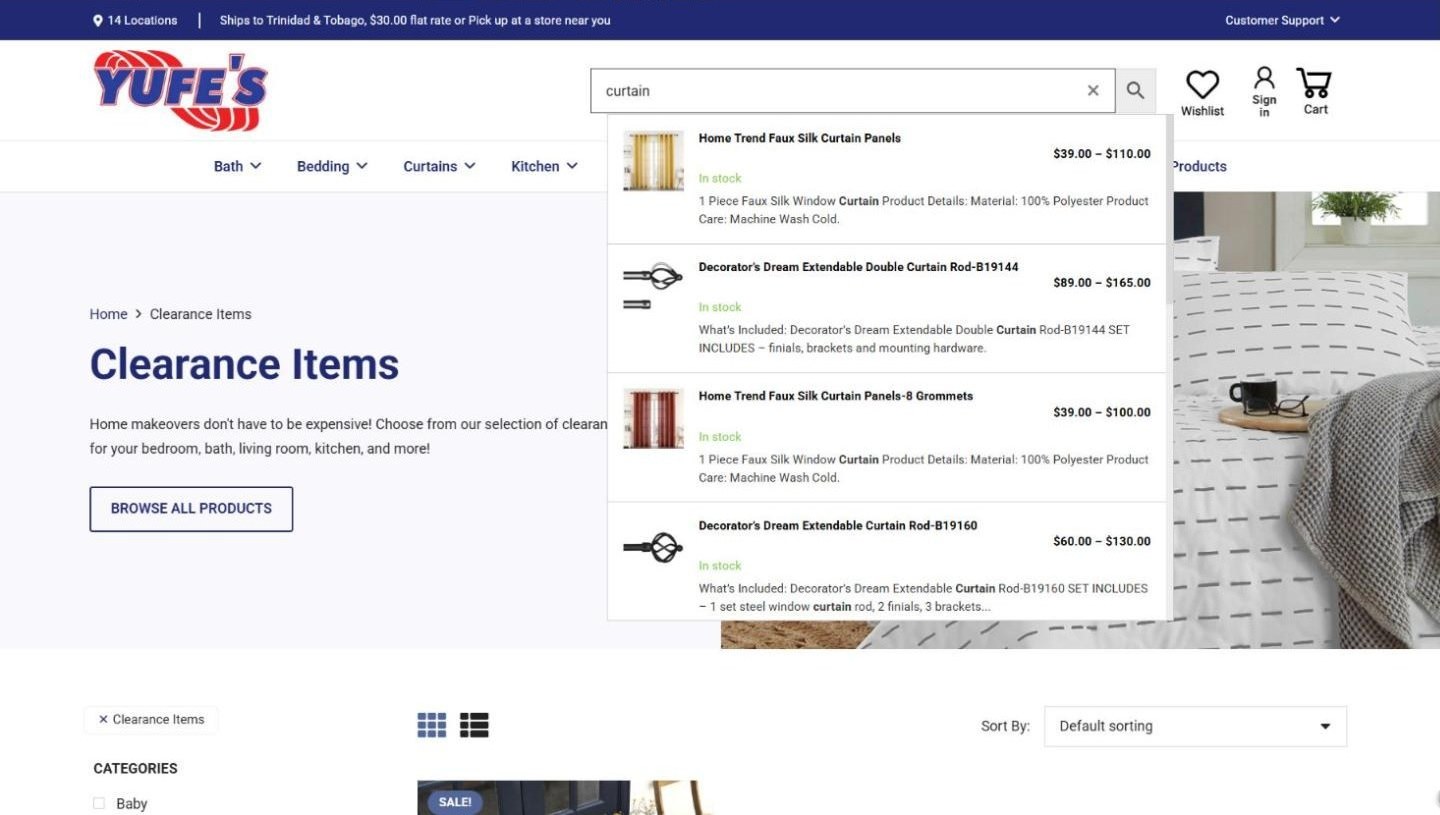Switch to list view icon
1440x815 pixels.
474,725
